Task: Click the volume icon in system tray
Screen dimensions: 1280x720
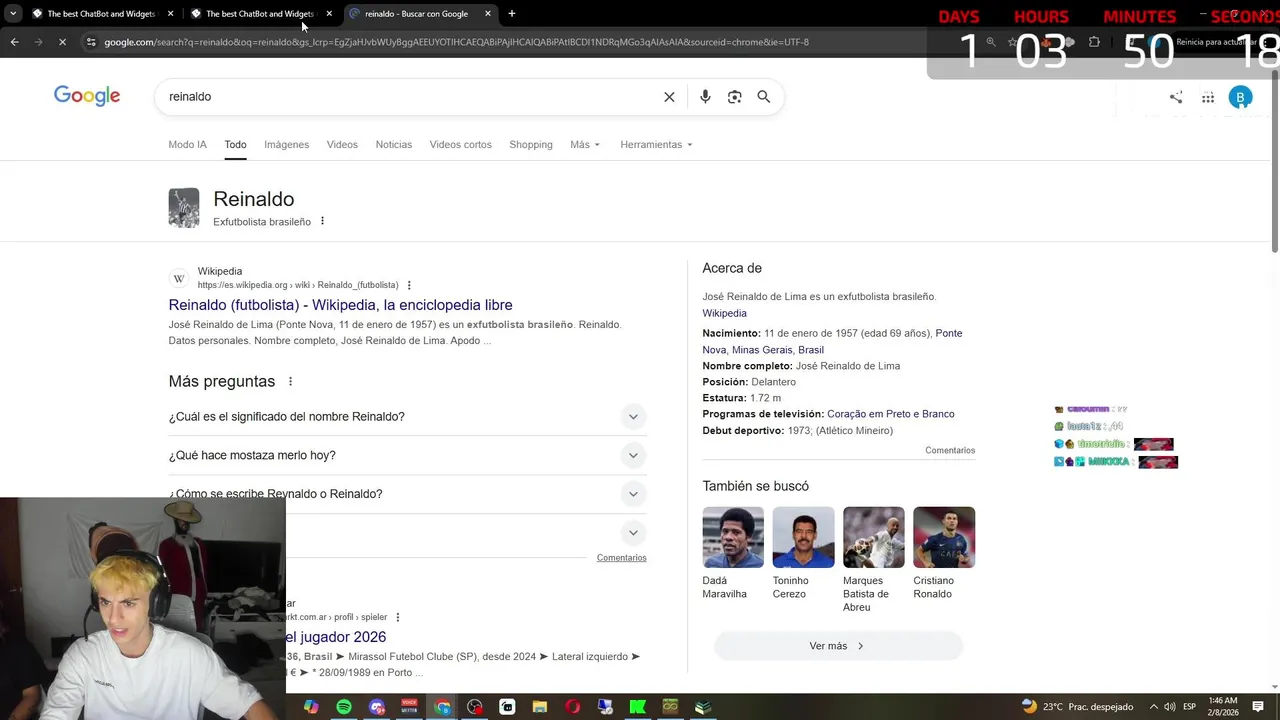Action: pos(1170,707)
